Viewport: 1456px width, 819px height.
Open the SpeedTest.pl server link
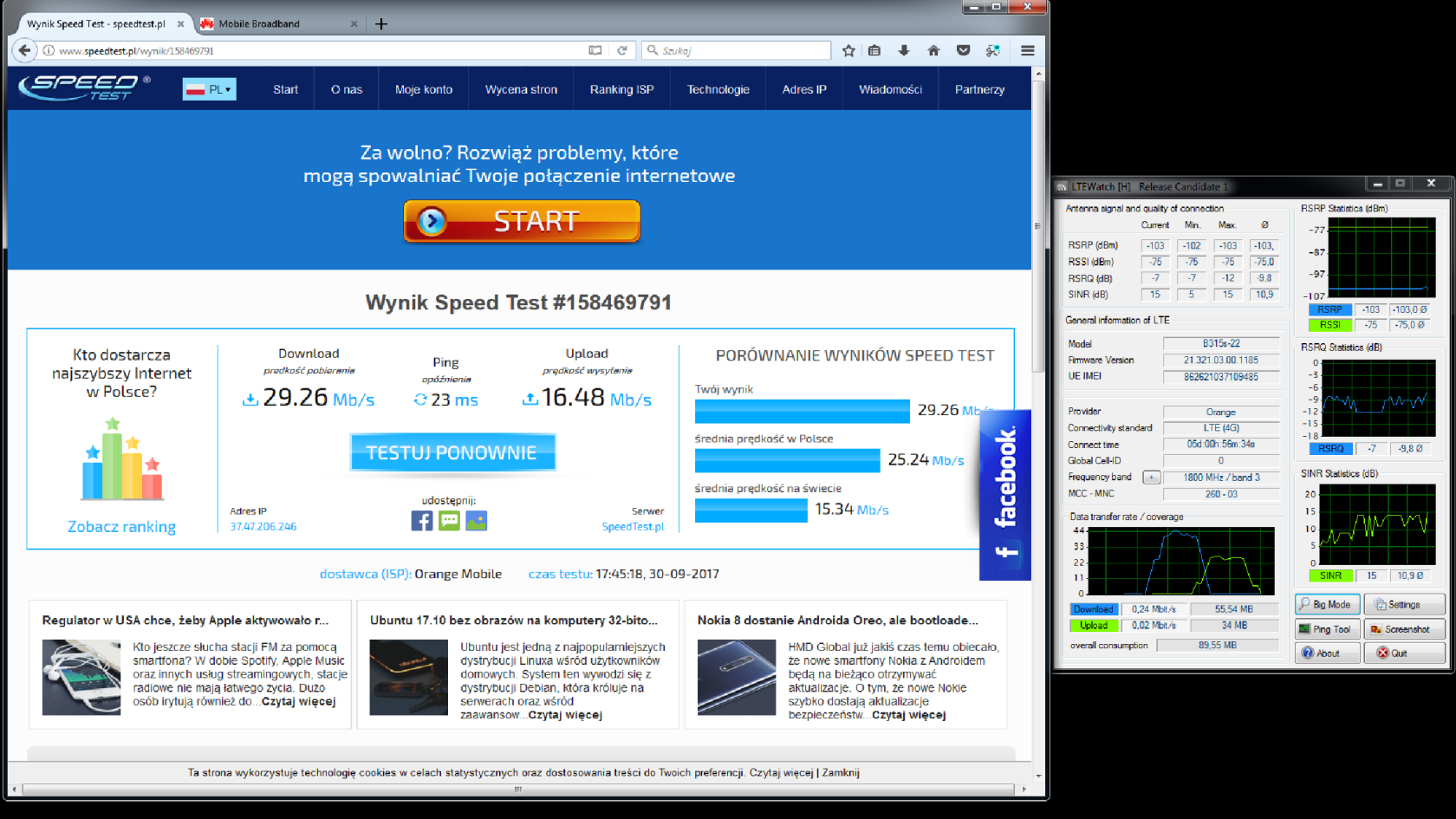coord(633,527)
